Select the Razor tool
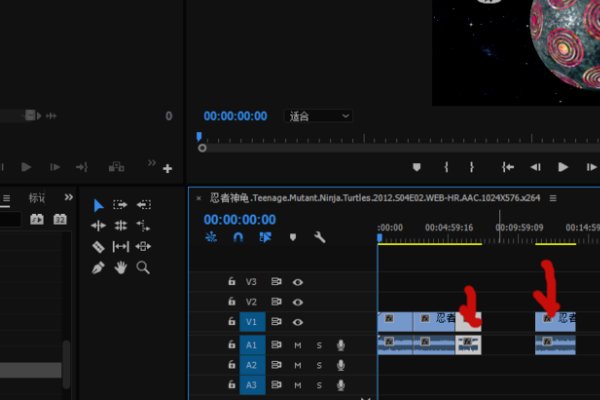 (x=98, y=246)
